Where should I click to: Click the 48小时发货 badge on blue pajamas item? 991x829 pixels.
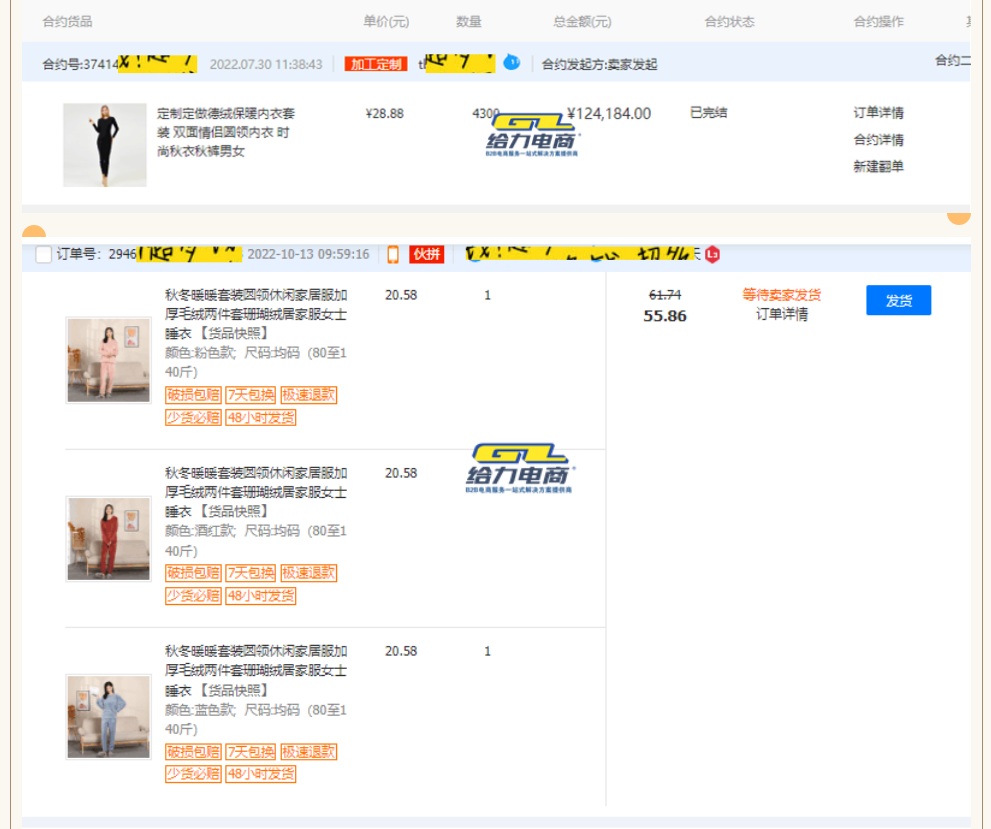(x=260, y=774)
